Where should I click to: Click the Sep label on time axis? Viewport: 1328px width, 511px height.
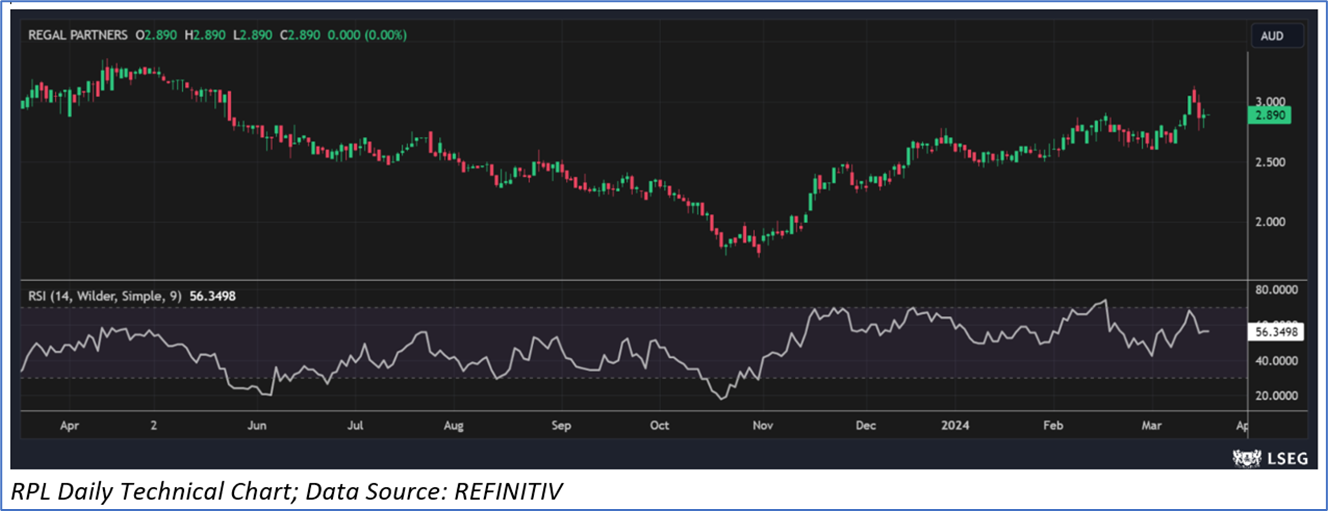(560, 425)
